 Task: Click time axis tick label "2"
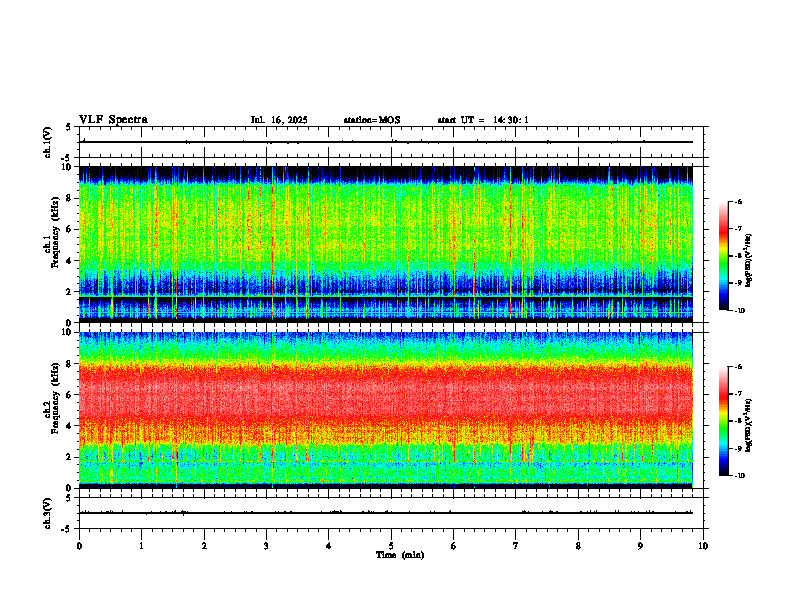(x=204, y=546)
